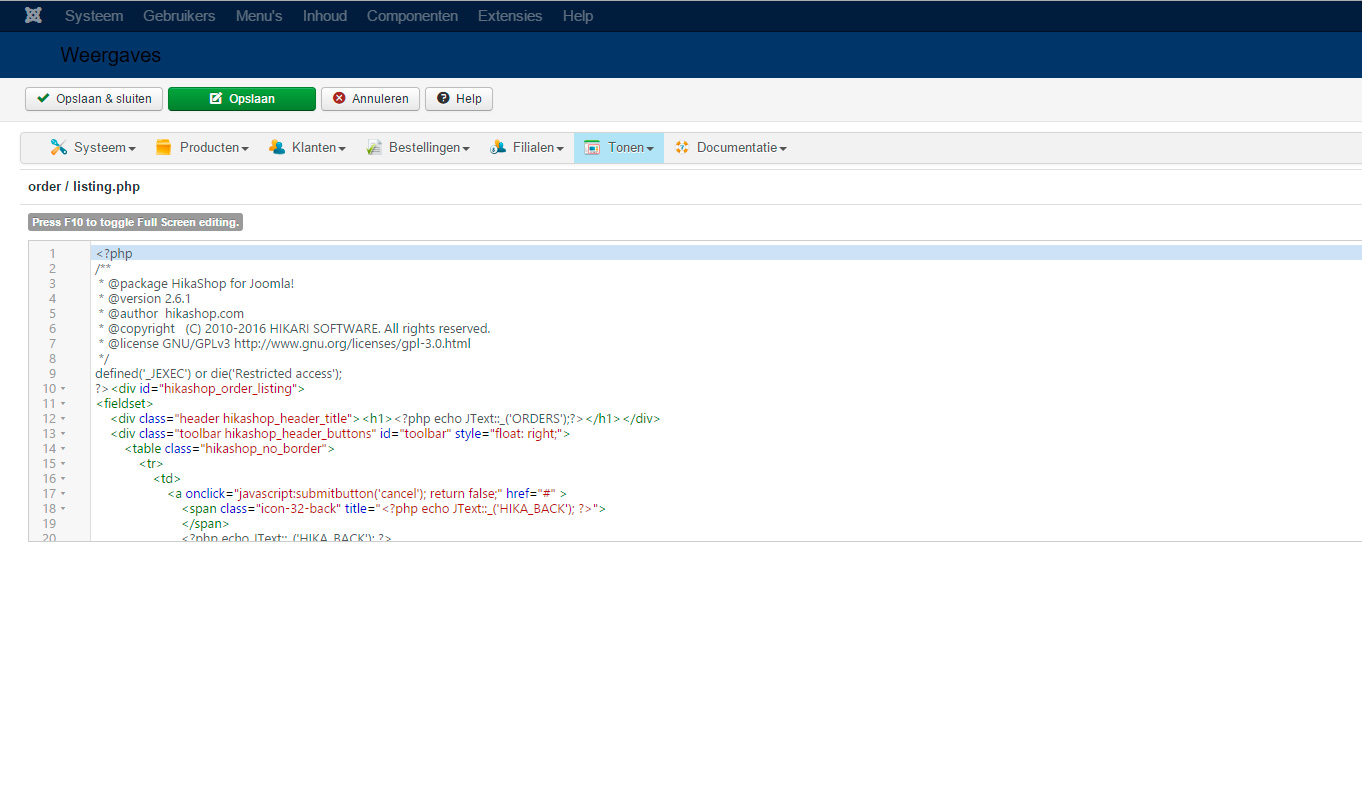The height and width of the screenshot is (795, 1362).
Task: Click the Help toolbar button
Action: click(459, 99)
